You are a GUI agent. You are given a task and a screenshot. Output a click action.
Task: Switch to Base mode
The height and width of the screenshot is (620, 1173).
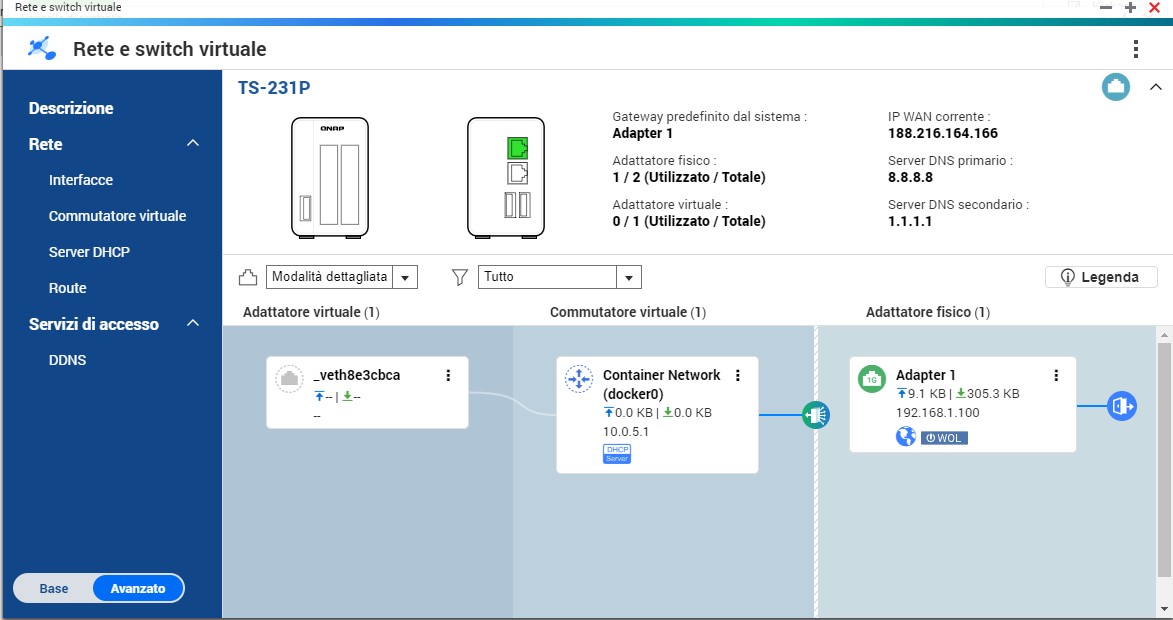[54, 589]
